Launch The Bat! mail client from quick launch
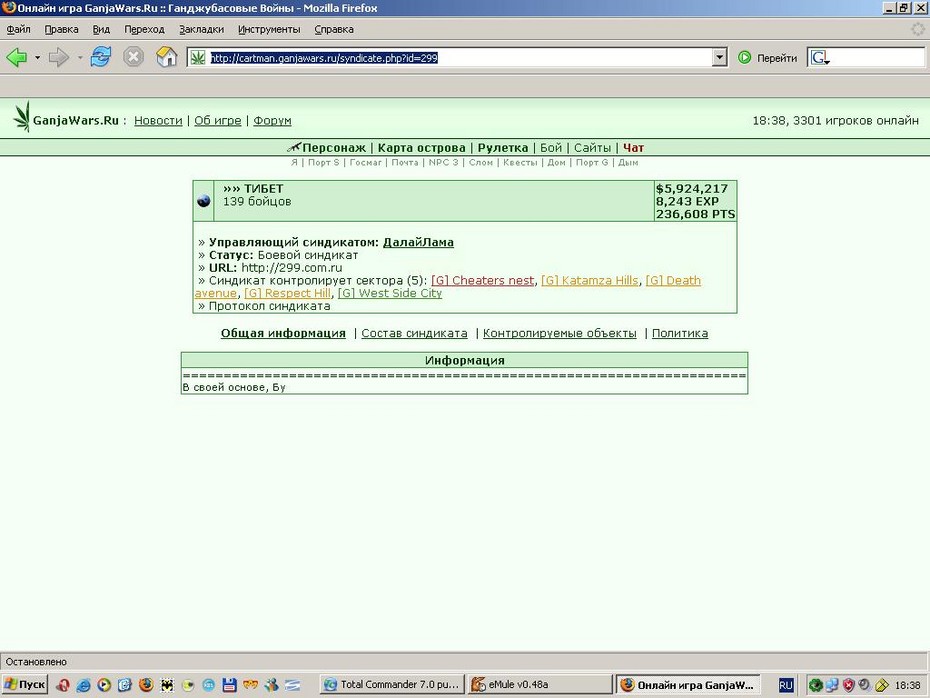The width and height of the screenshot is (930, 698). point(167,685)
